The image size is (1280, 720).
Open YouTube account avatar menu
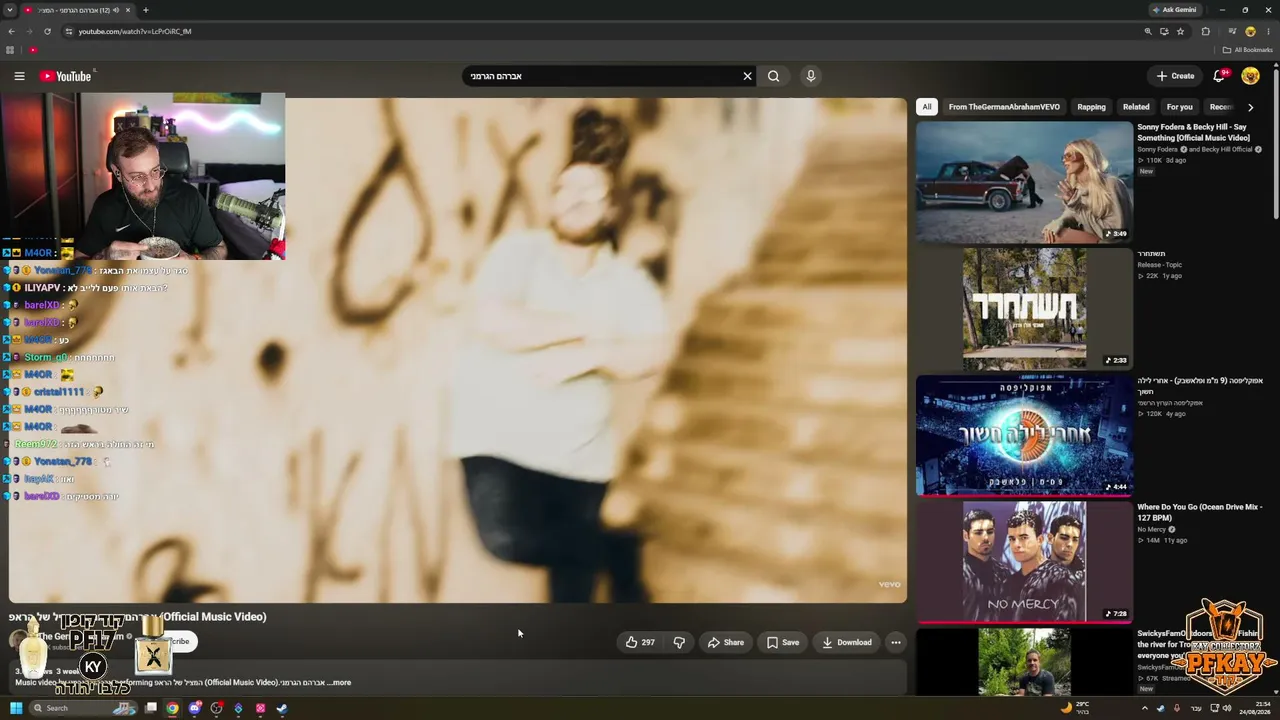(x=1250, y=76)
